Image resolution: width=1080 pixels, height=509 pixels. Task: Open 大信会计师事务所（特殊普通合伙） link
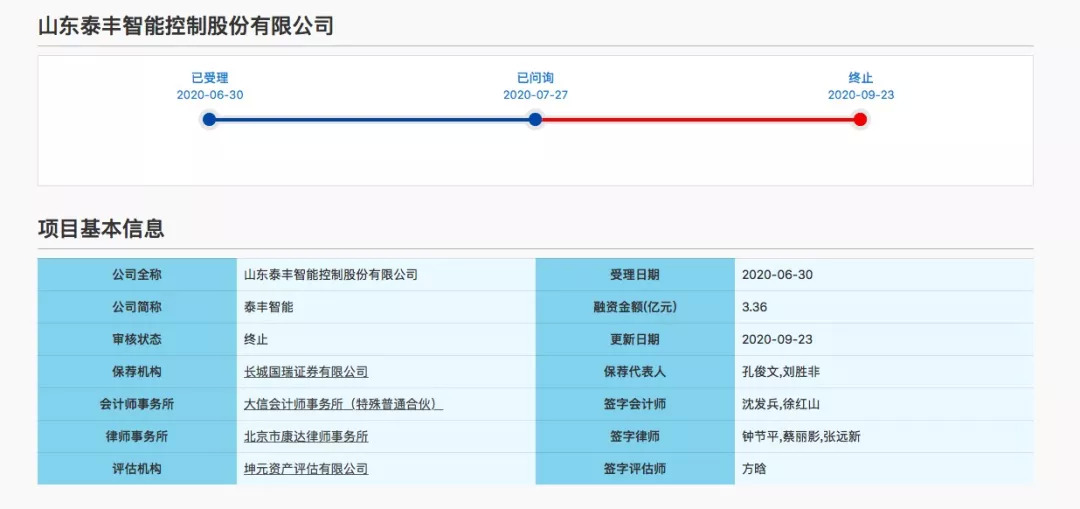coord(343,404)
